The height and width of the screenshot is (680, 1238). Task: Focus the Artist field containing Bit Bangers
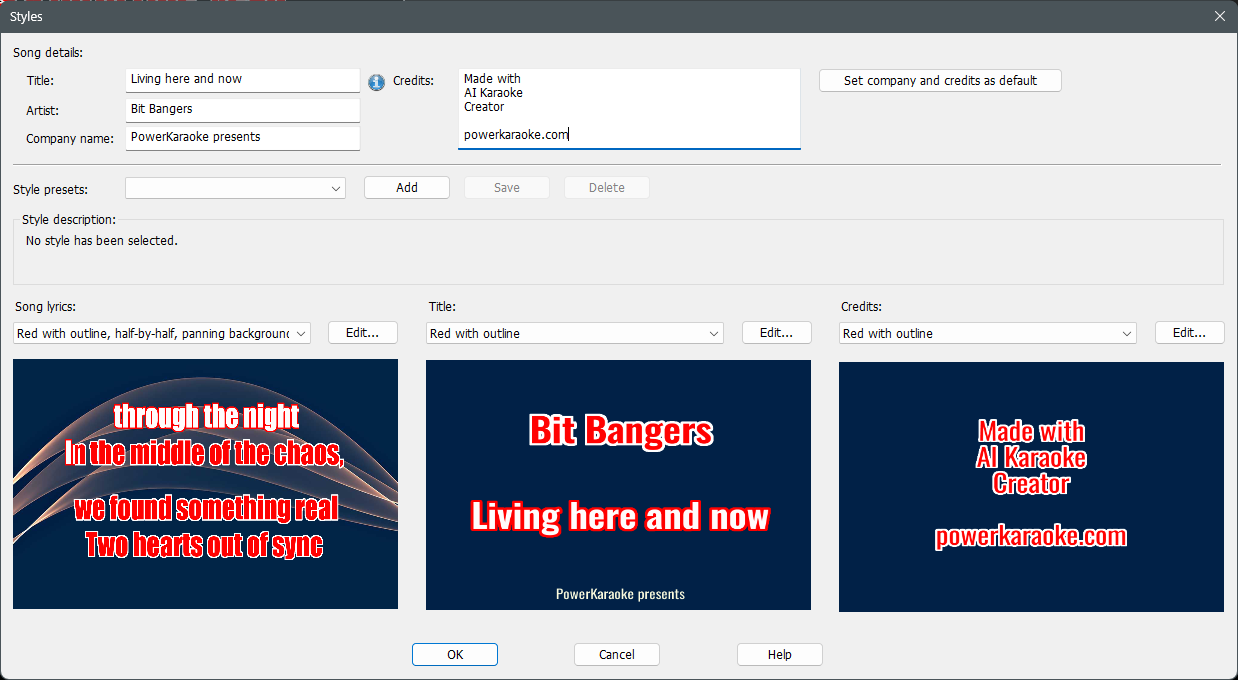(x=243, y=109)
